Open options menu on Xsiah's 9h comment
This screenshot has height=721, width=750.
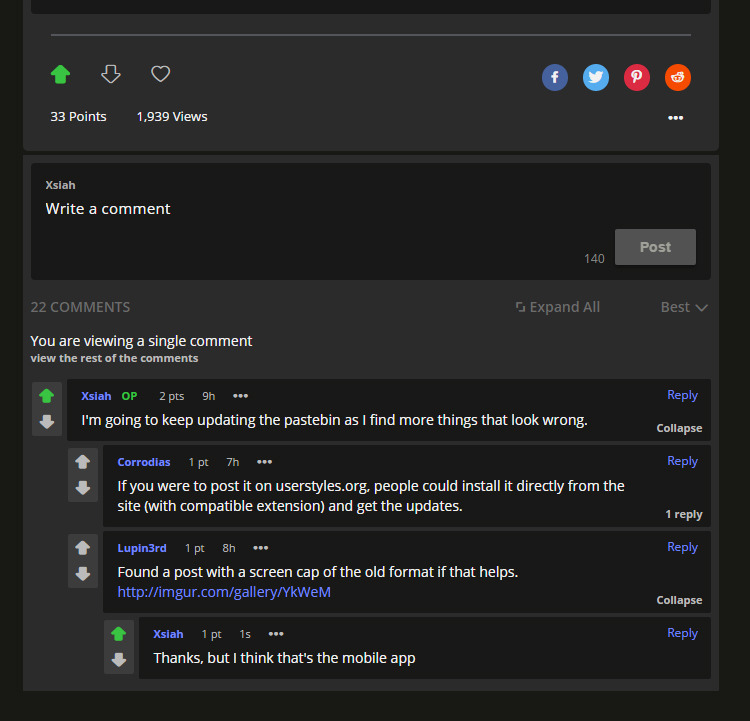click(x=240, y=396)
